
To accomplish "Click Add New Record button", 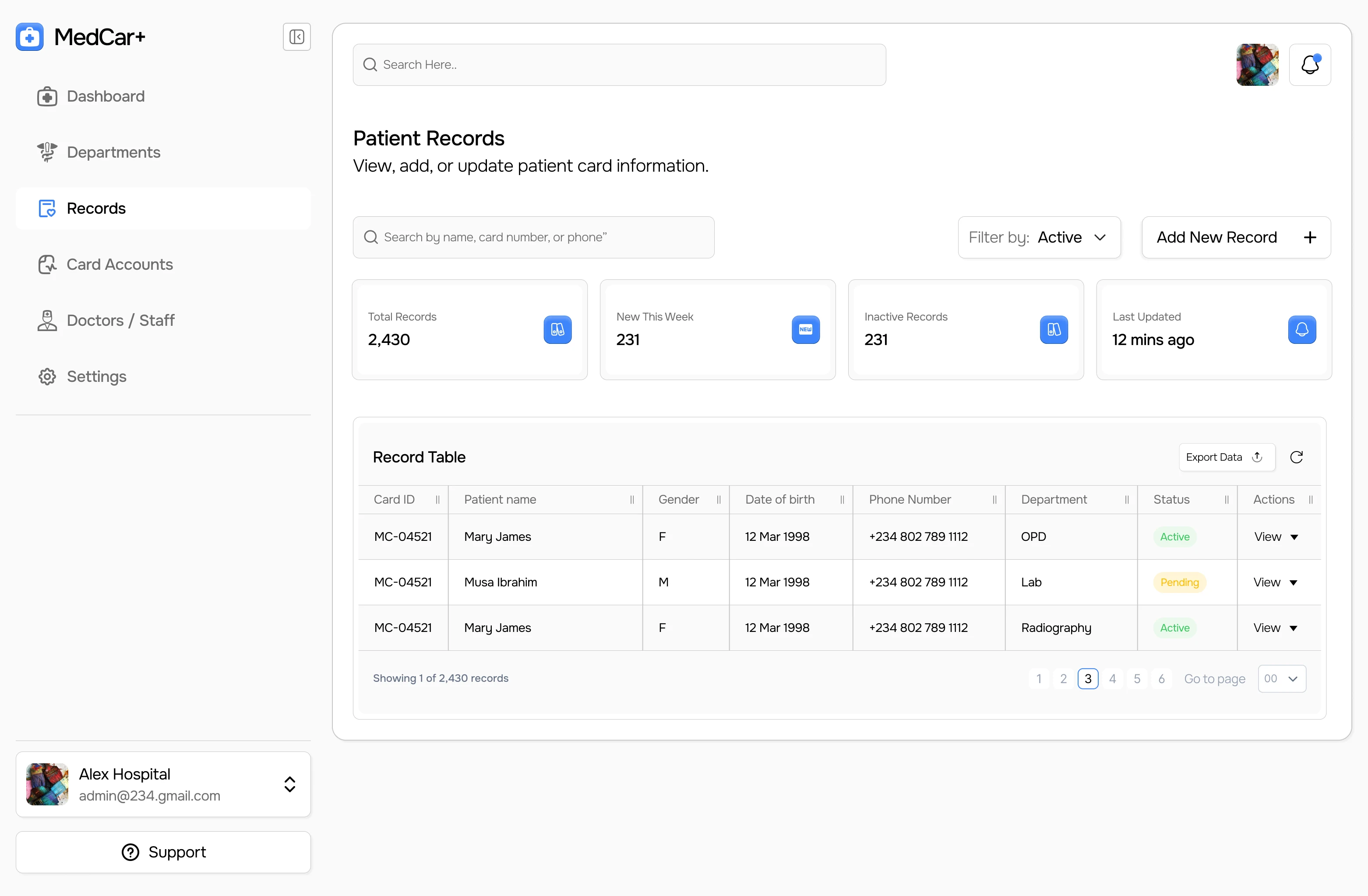I will coord(1235,237).
